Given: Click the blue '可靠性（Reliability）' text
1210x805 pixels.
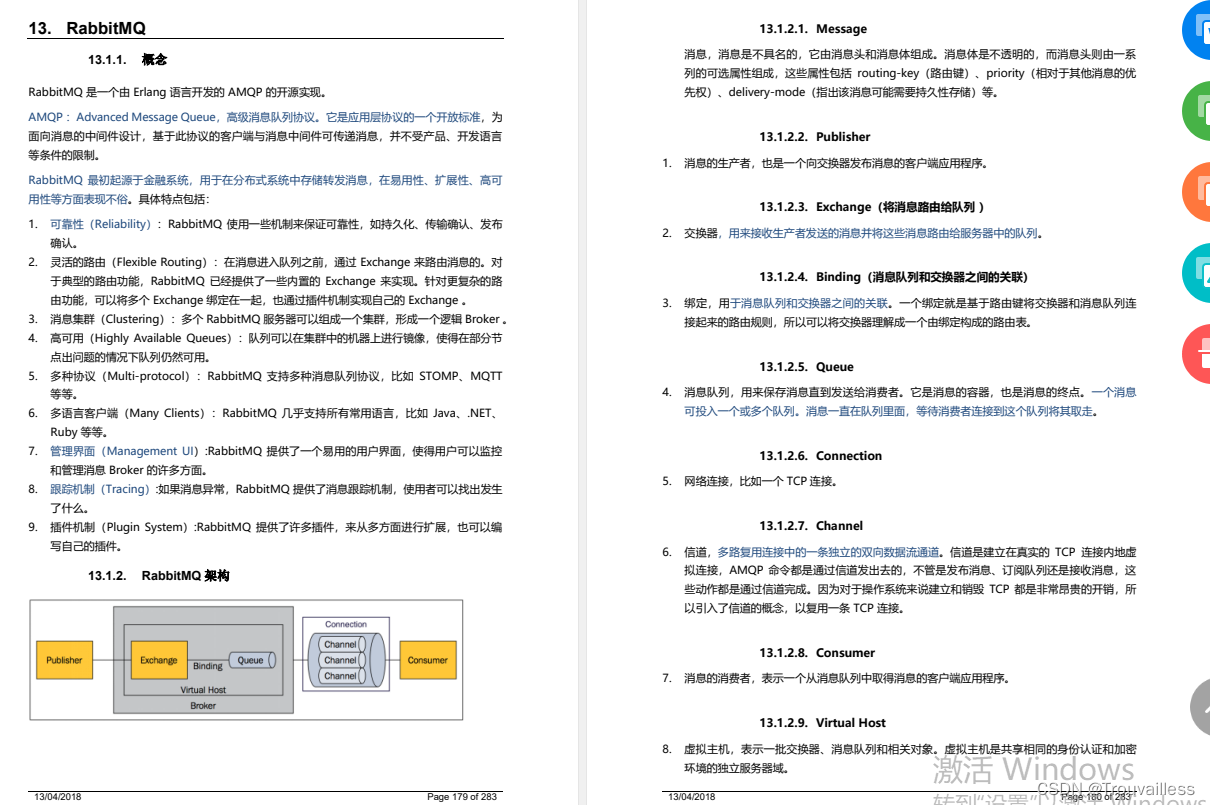Looking at the screenshot, I should [x=104, y=224].
